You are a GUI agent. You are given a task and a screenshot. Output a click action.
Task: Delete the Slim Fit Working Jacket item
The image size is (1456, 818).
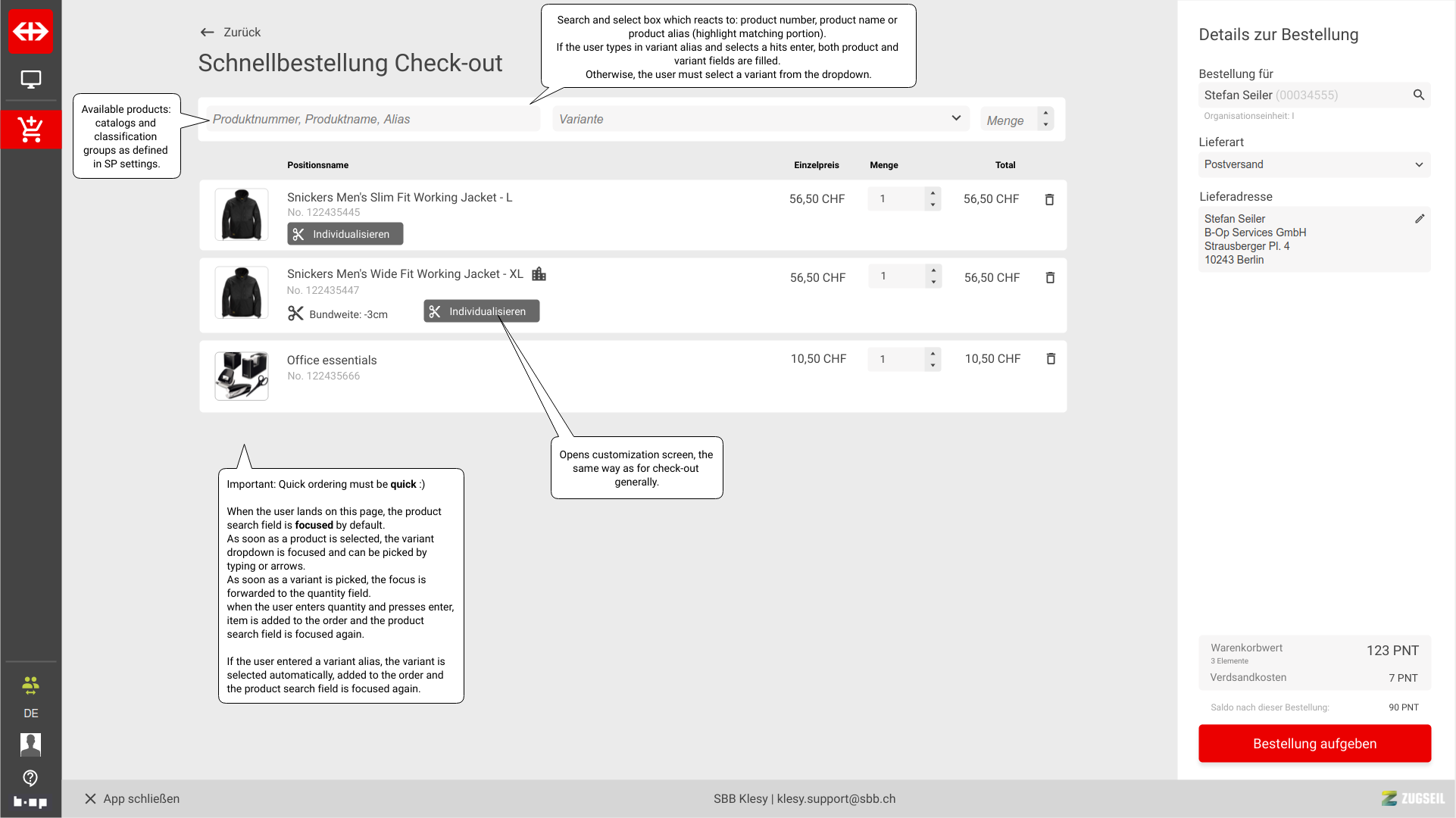1049,199
